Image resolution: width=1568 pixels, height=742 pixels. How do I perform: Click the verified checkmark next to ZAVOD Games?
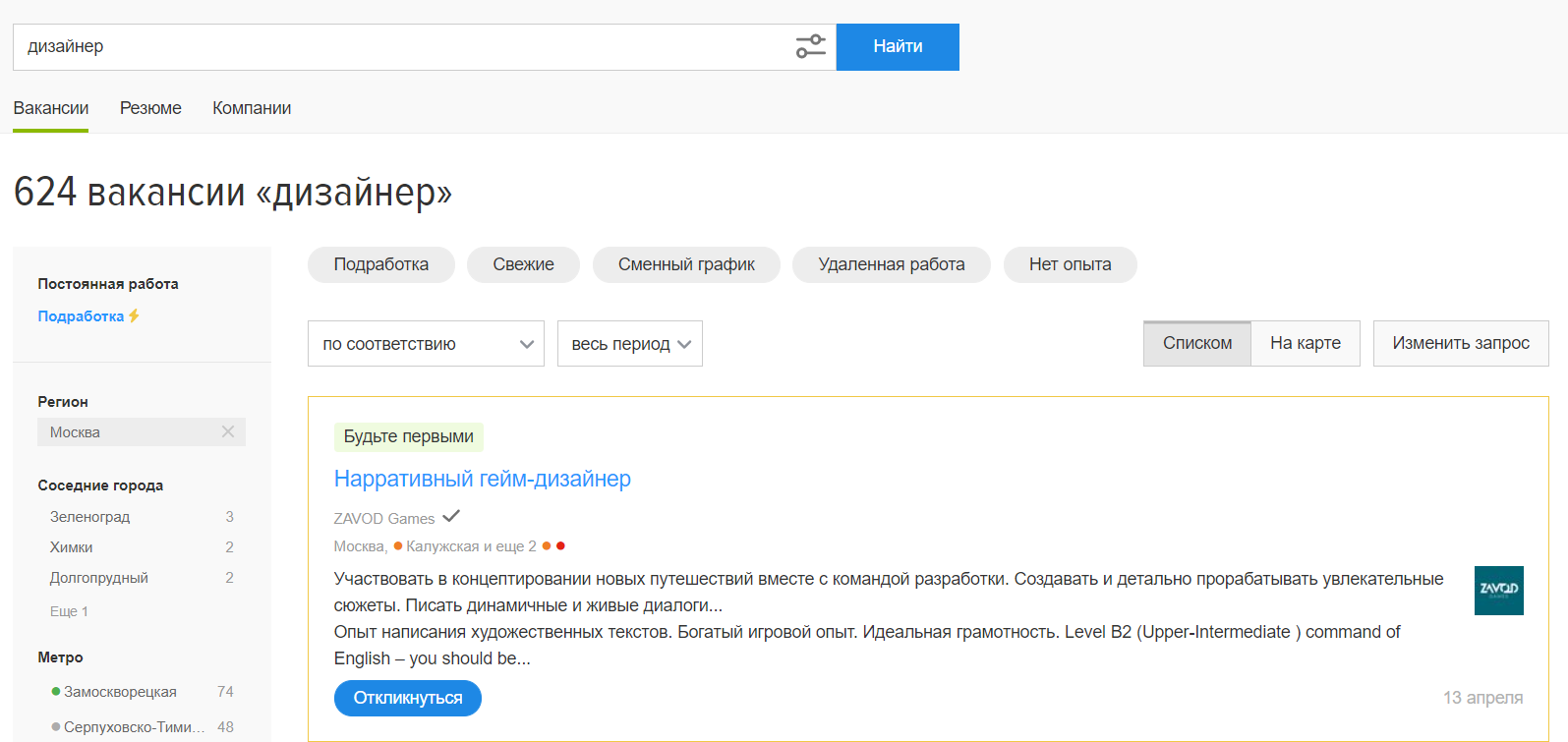[451, 516]
